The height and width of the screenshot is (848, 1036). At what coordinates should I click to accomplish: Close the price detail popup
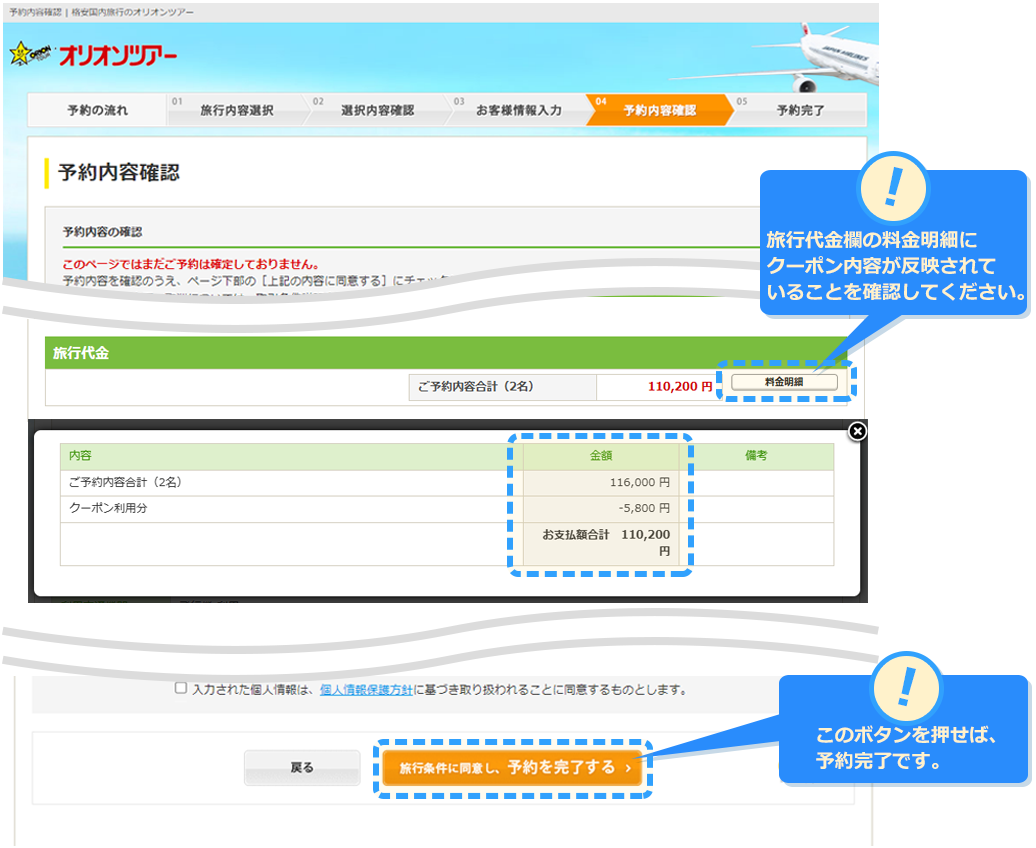(x=857, y=432)
